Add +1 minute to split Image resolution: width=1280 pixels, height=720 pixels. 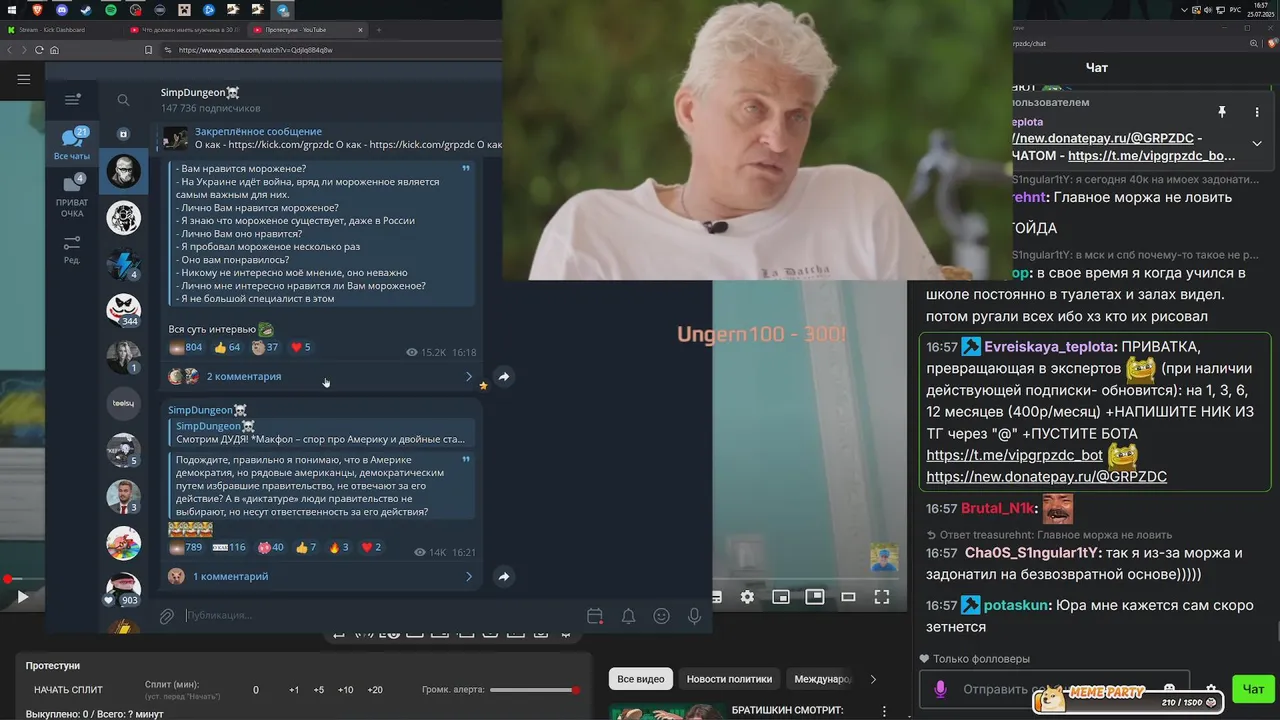pos(294,690)
